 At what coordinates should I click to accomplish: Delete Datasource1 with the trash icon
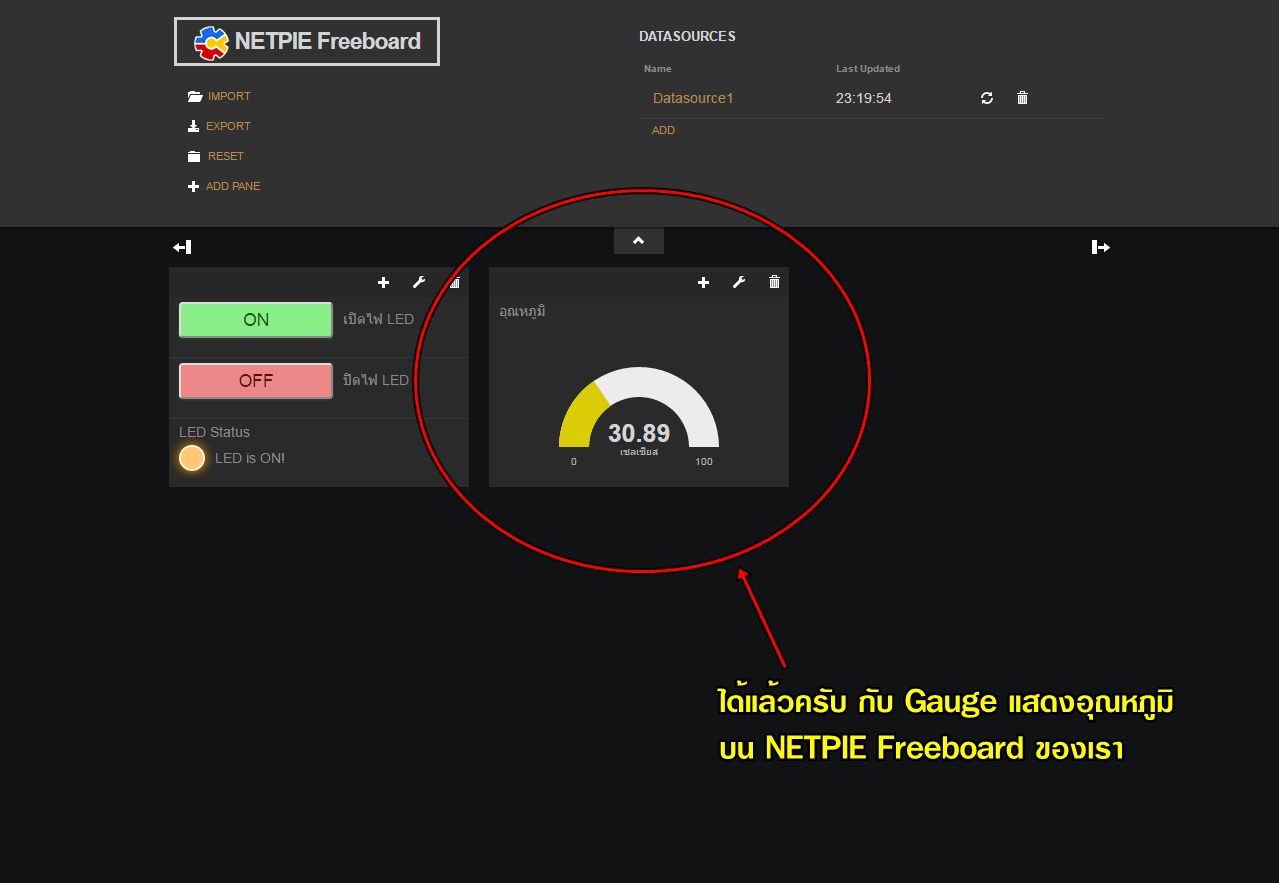pyautogui.click(x=1022, y=98)
